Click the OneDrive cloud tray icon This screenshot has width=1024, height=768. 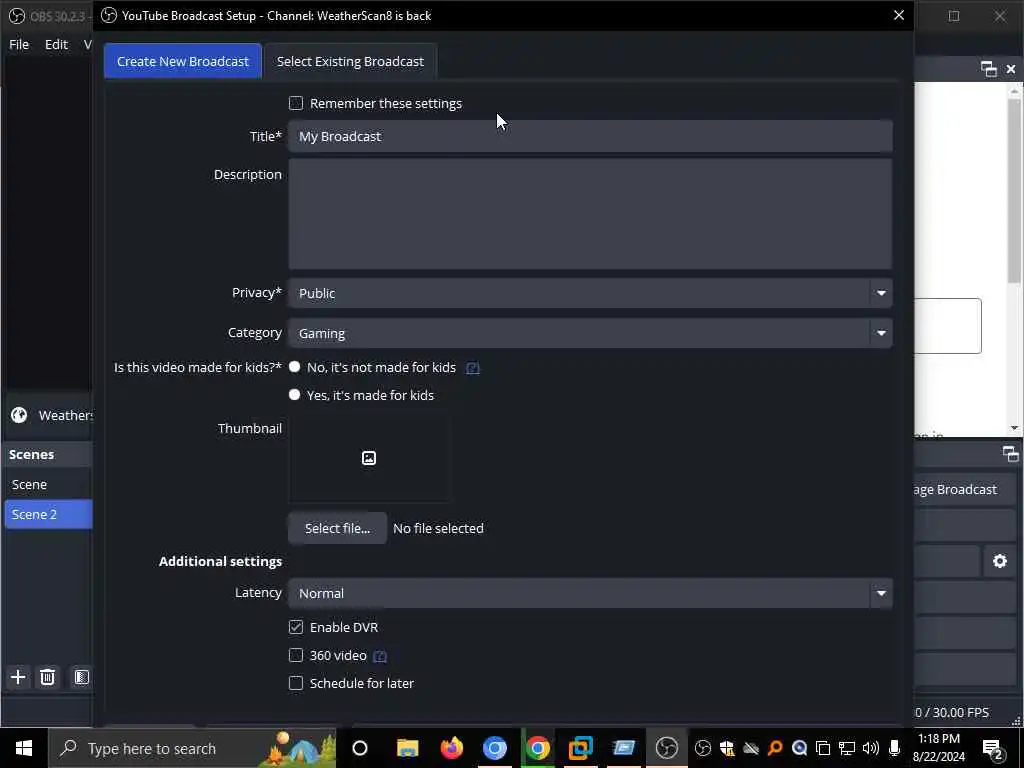click(751, 748)
